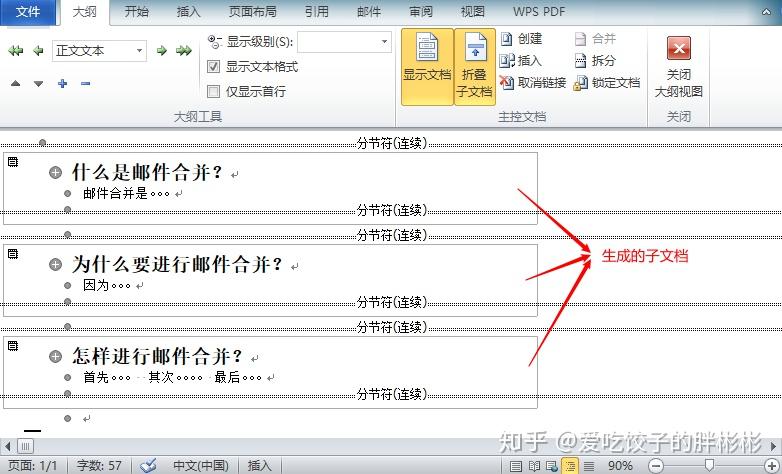
Task: Click word count 字数: 57
Action: 99,466
